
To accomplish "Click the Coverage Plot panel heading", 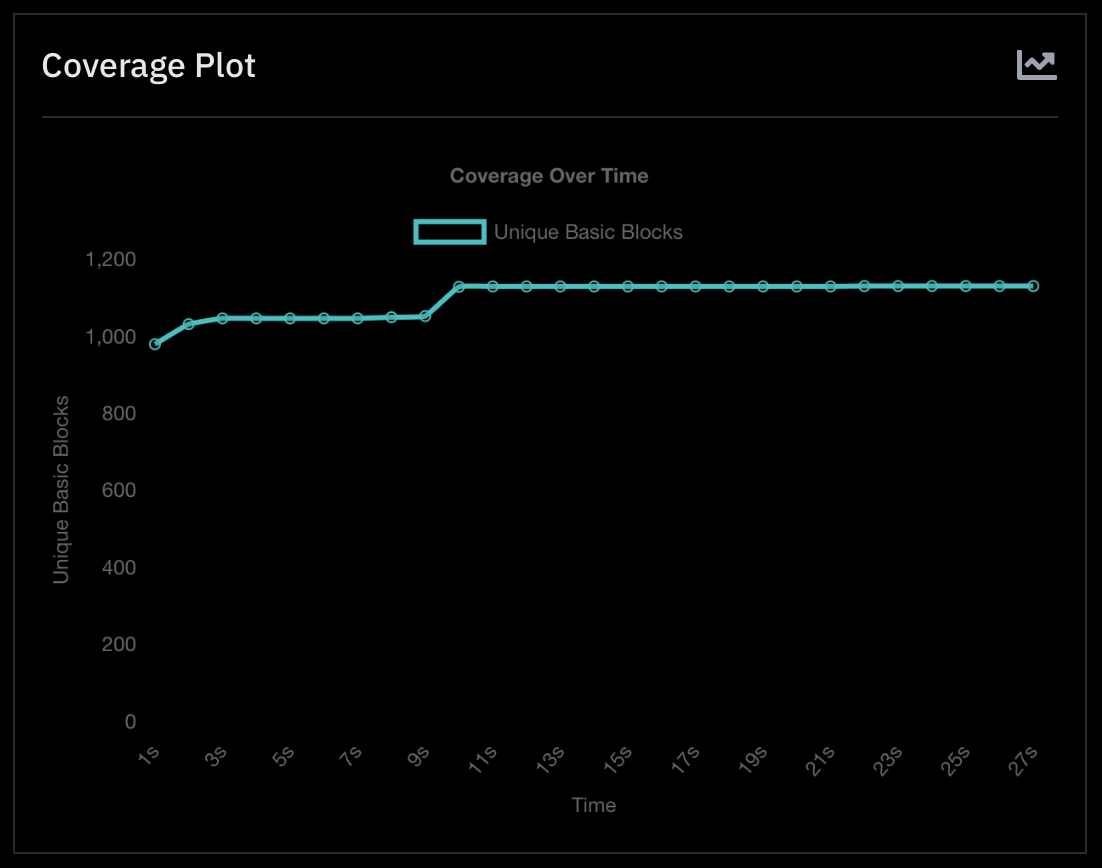I will 149,66.
